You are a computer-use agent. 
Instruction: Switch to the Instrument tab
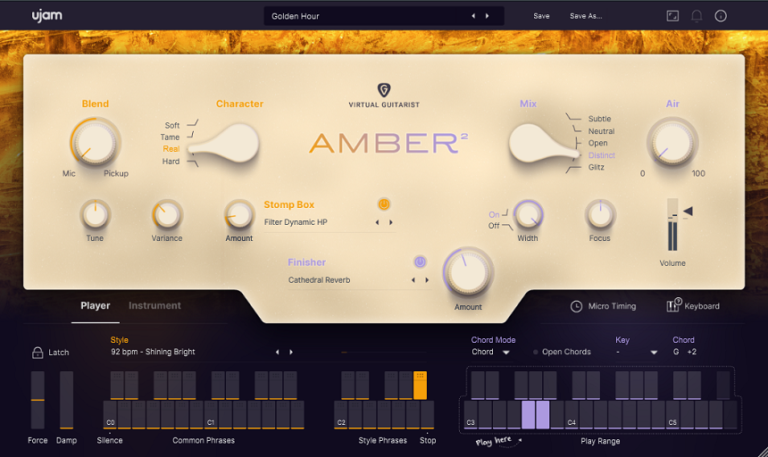[155, 306]
